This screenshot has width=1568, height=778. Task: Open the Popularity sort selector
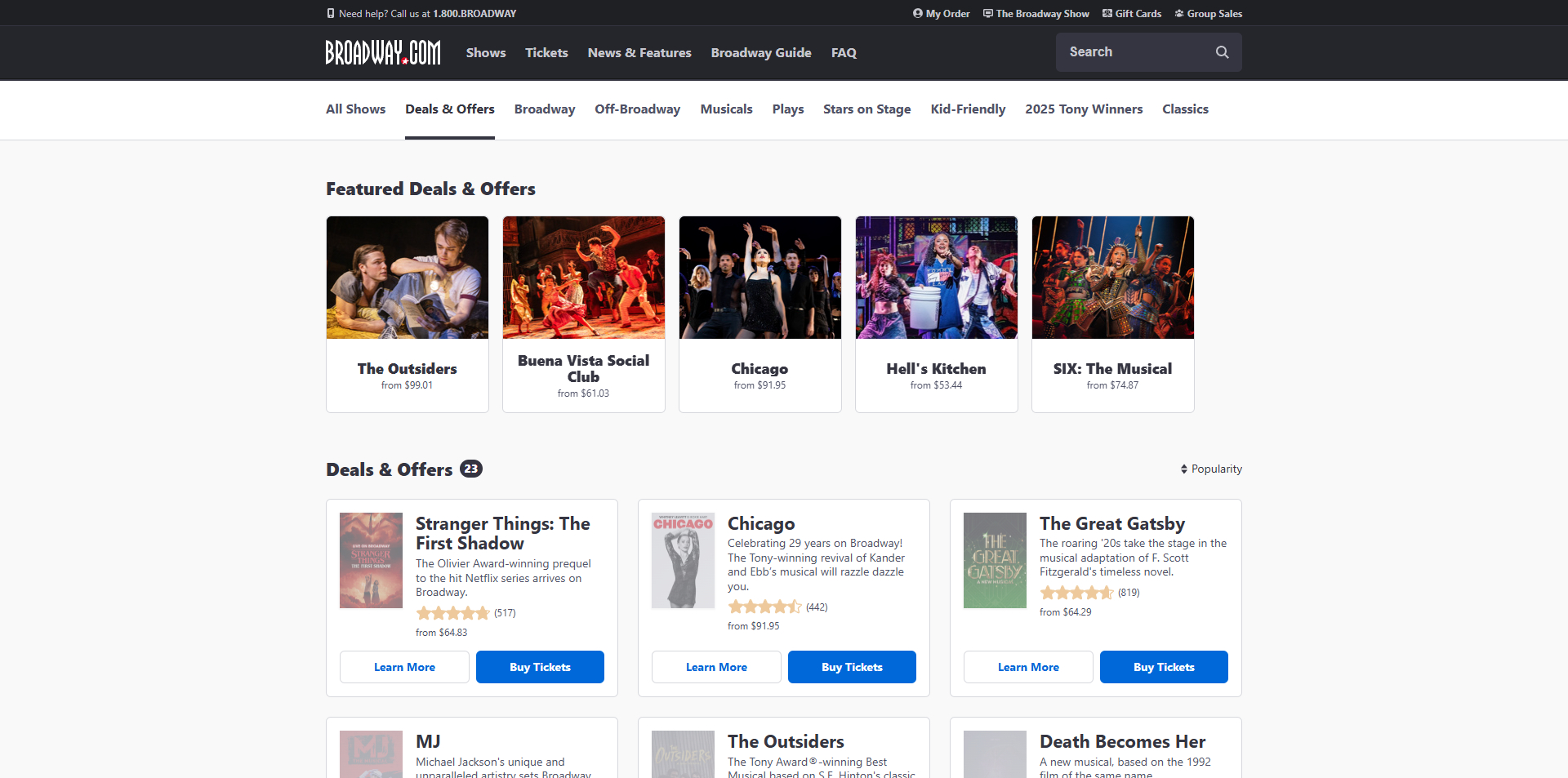click(1215, 469)
